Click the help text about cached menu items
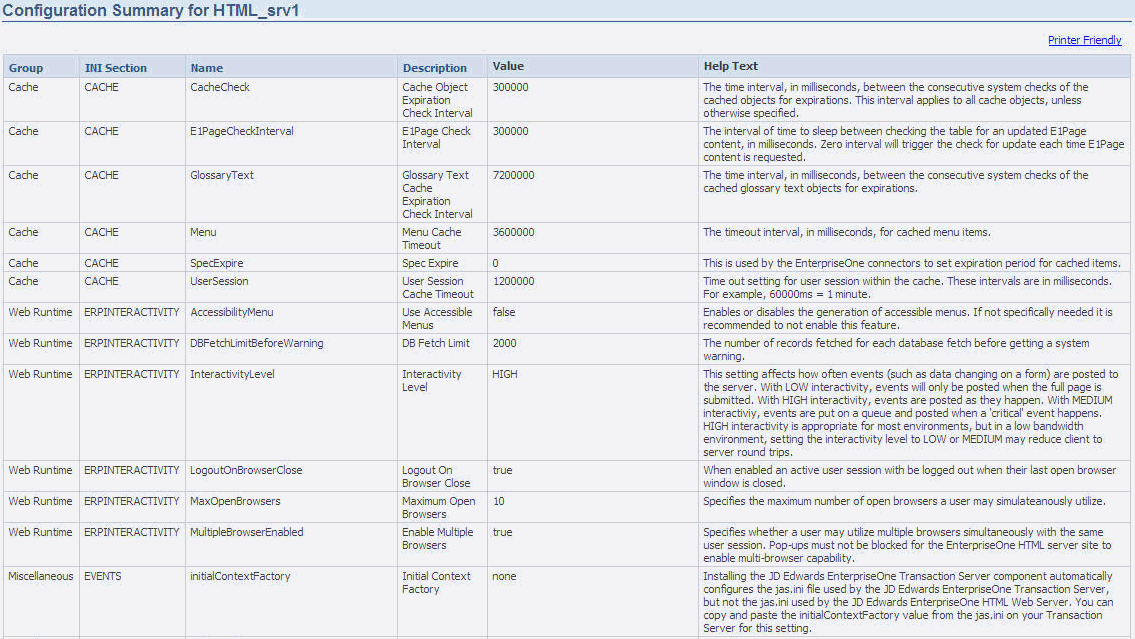This screenshot has width=1135, height=639. point(847,232)
